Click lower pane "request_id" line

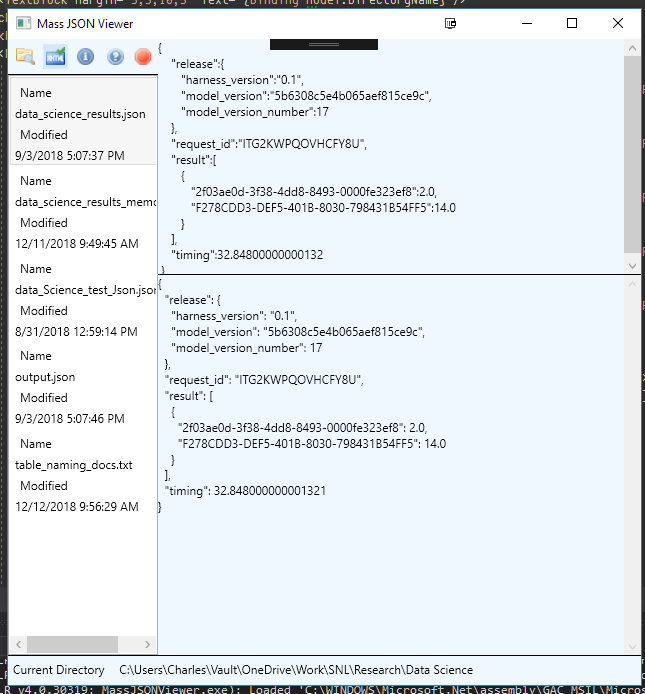click(264, 380)
